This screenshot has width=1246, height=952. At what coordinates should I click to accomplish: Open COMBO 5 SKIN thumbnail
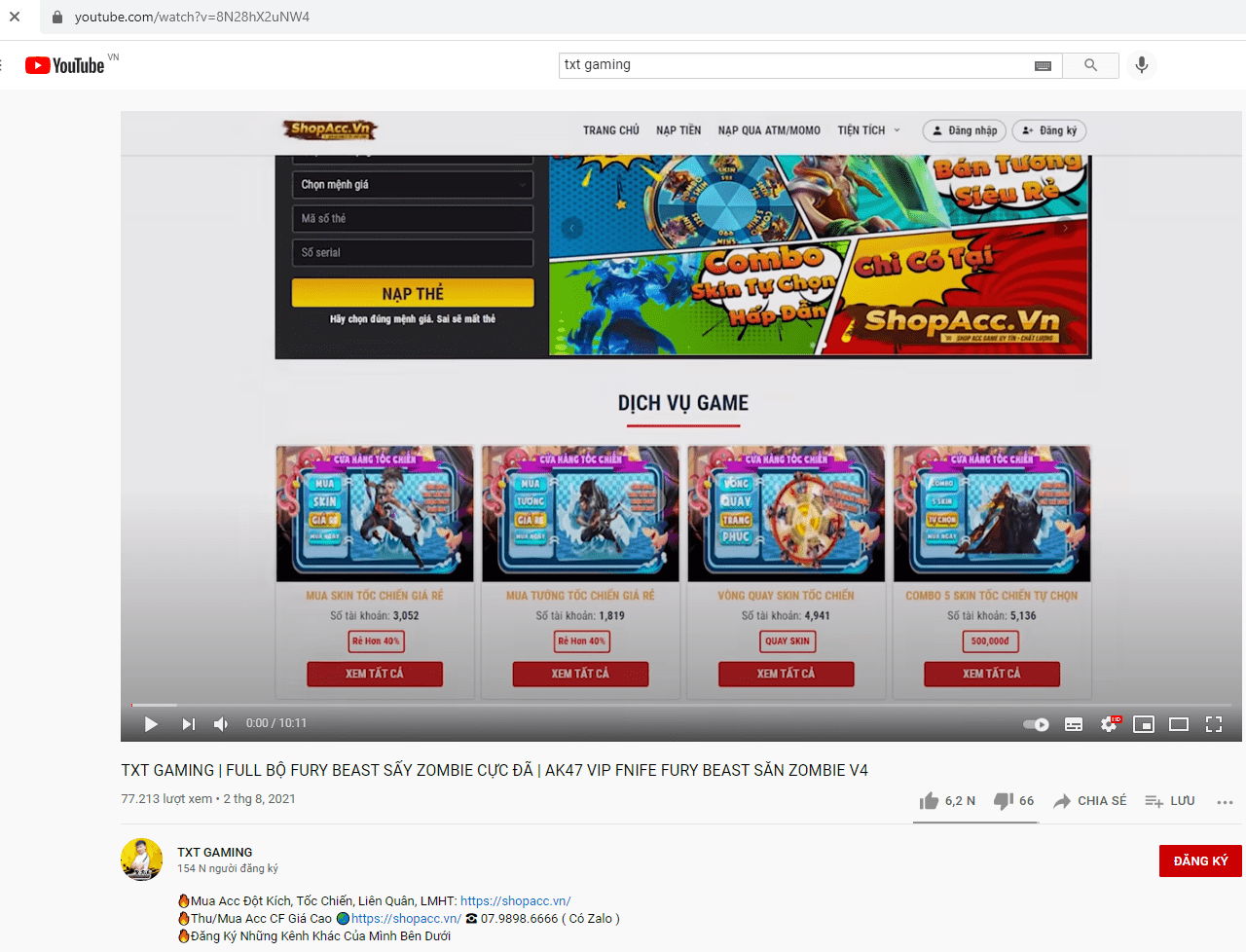click(992, 514)
